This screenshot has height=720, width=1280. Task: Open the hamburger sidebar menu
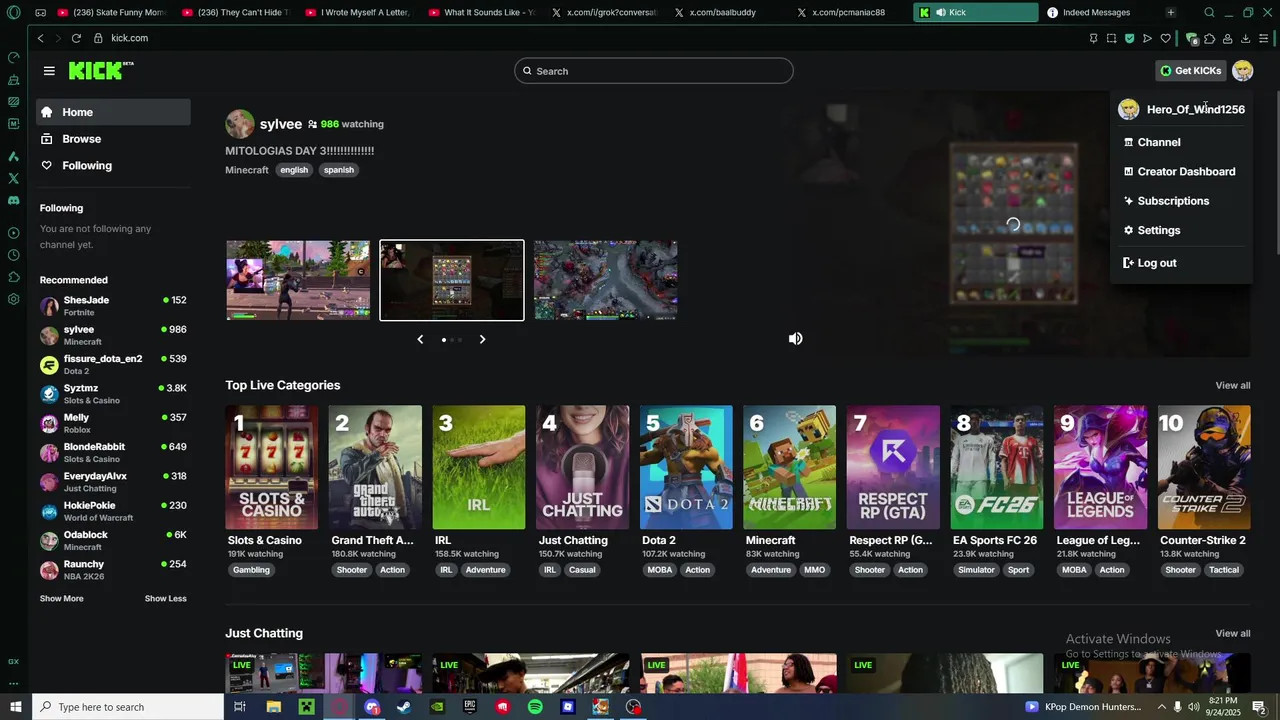point(49,71)
